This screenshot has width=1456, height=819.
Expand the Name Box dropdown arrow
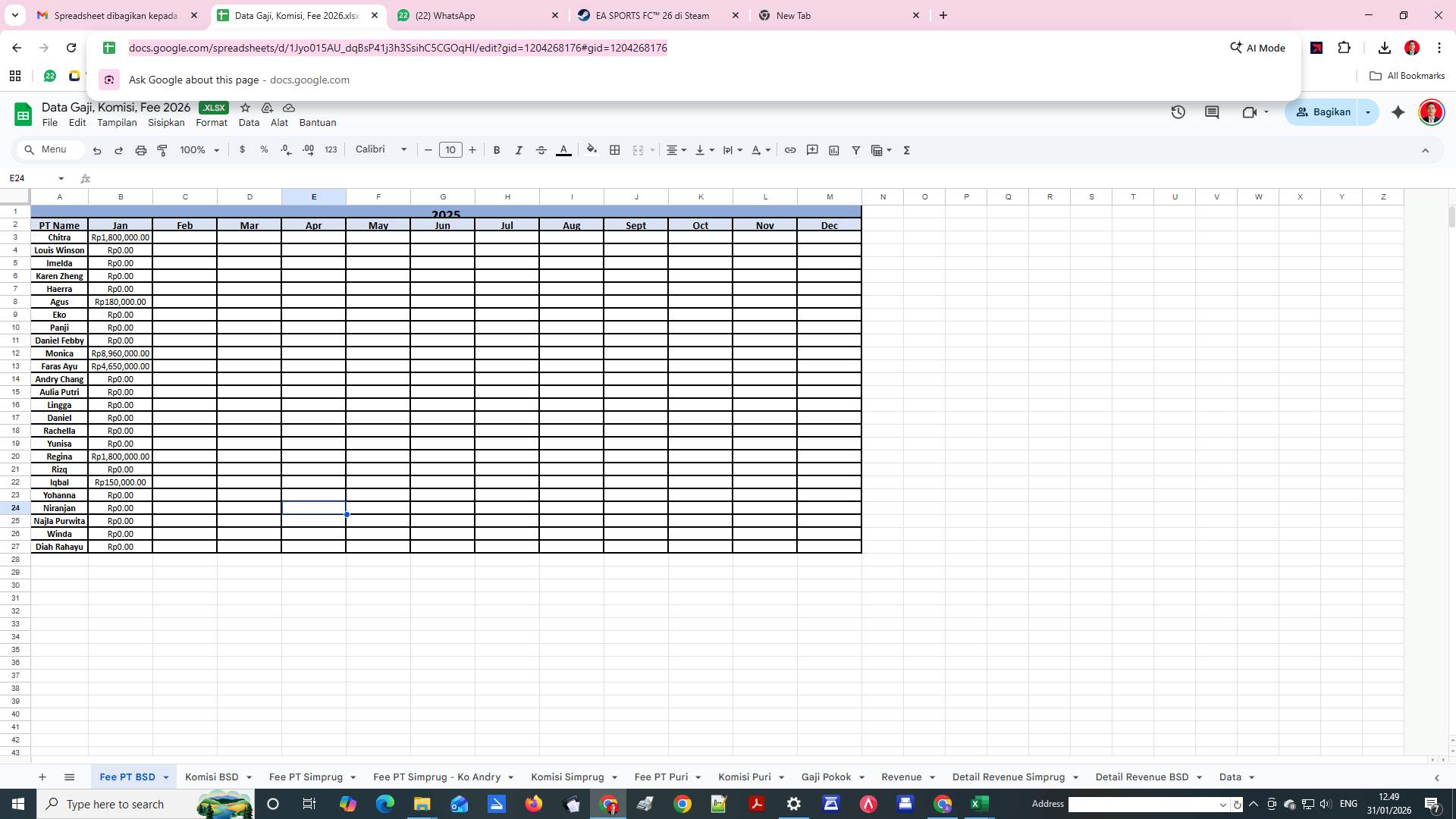point(61,178)
